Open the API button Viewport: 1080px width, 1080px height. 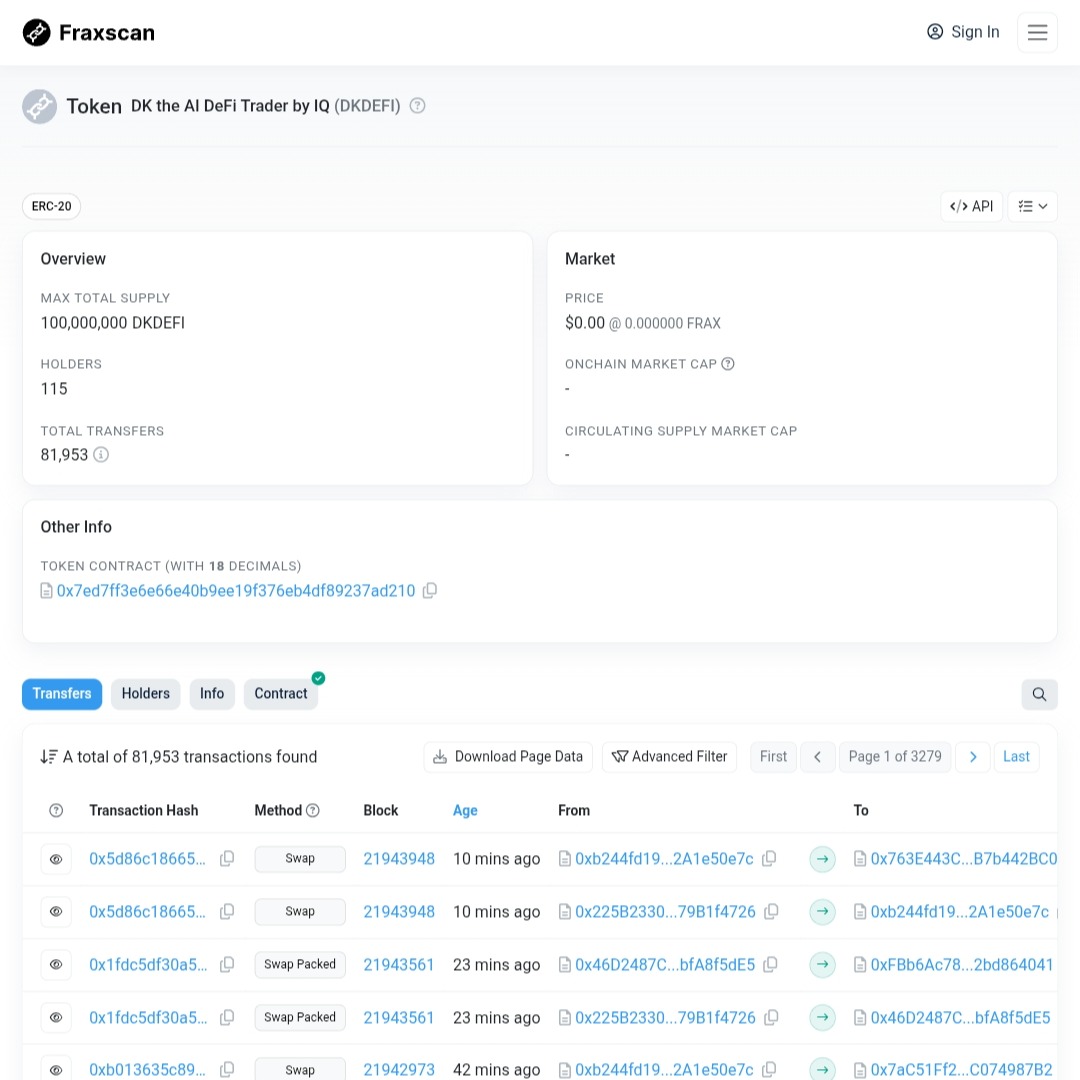coord(971,206)
